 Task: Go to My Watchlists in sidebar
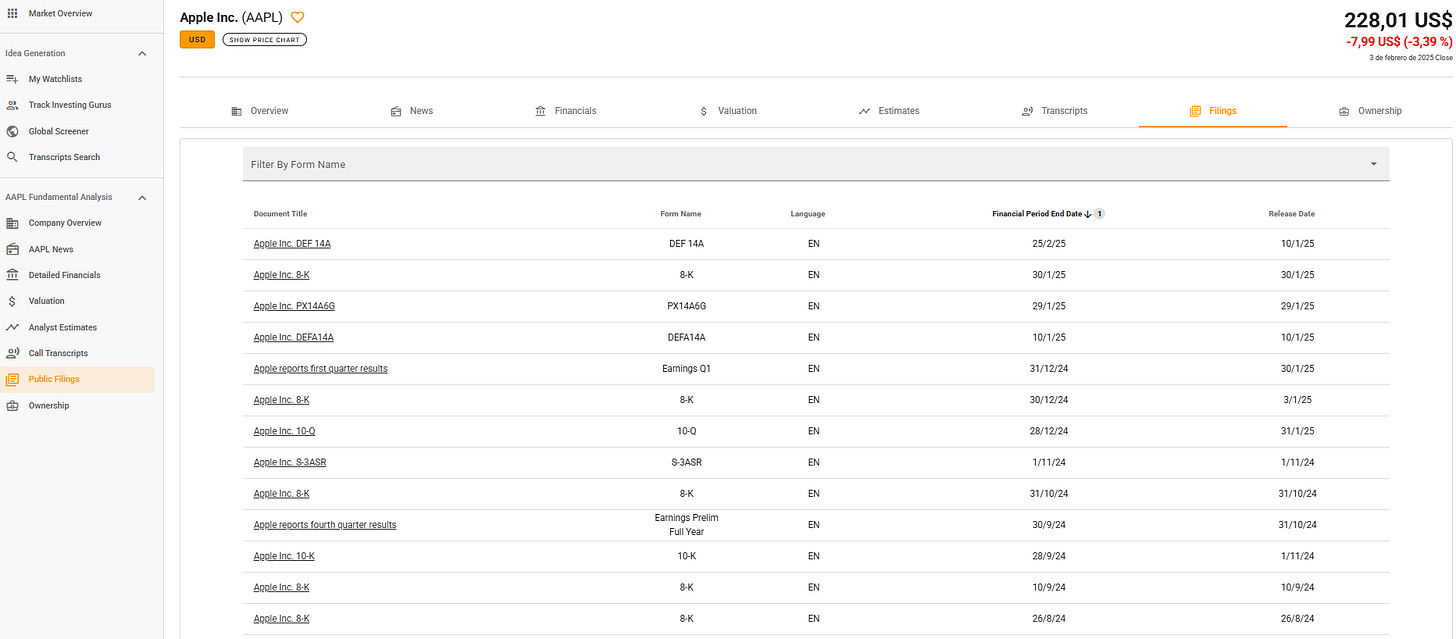(x=55, y=79)
